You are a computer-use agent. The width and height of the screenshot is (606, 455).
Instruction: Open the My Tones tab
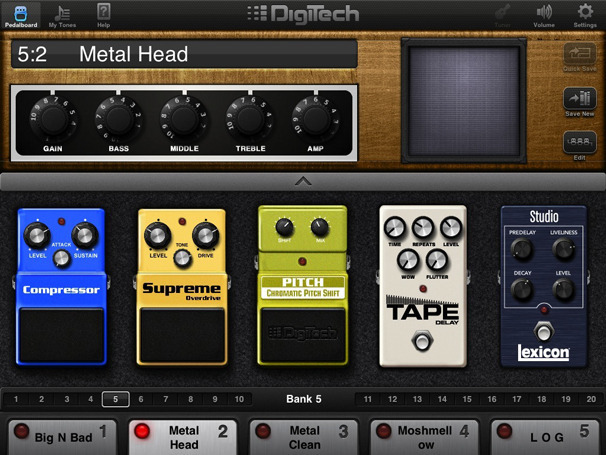[x=62, y=16]
